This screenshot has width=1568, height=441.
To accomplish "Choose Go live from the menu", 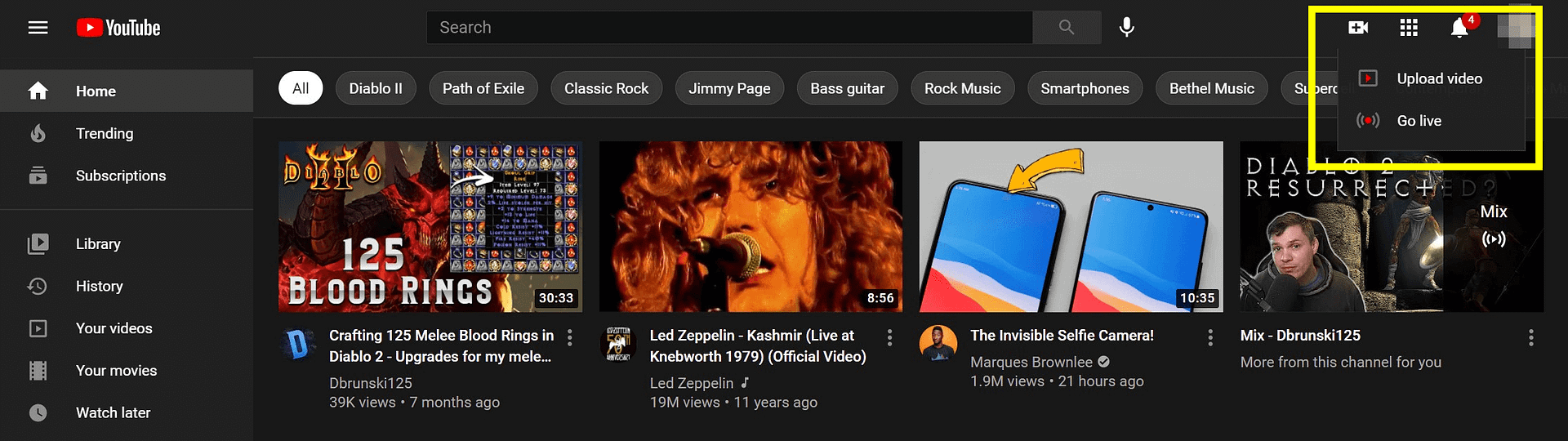I will 1419,121.
